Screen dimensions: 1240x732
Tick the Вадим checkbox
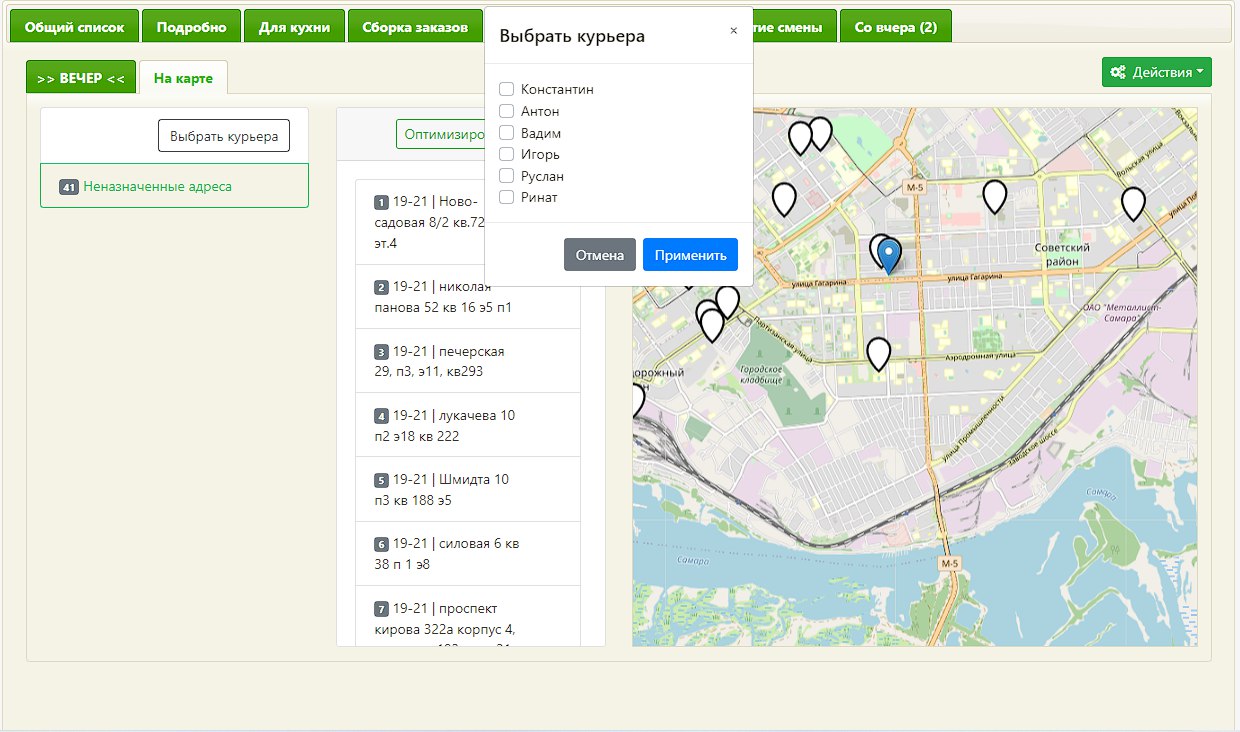[507, 133]
